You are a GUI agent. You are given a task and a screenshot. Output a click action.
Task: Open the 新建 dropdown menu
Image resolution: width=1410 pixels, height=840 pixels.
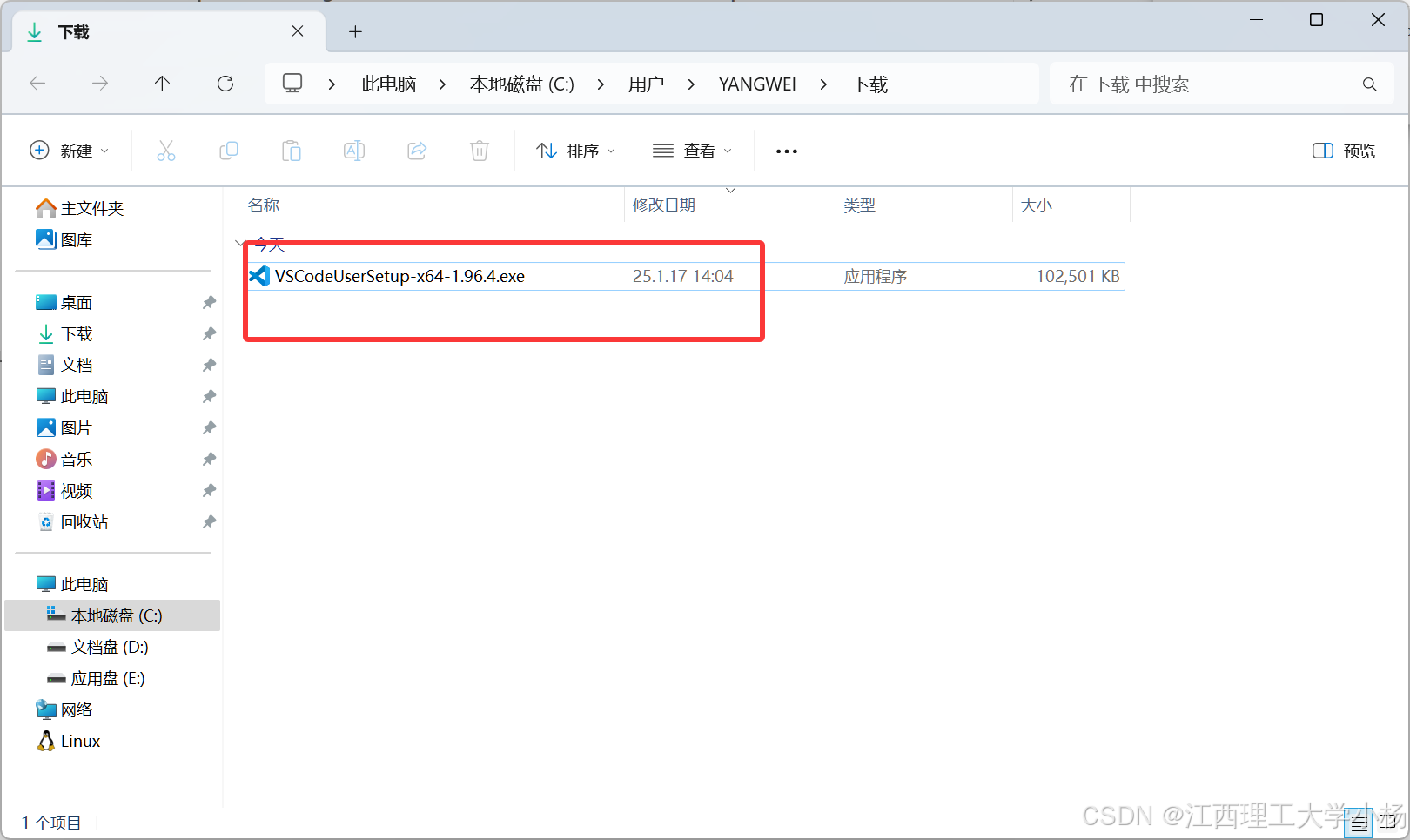point(70,151)
